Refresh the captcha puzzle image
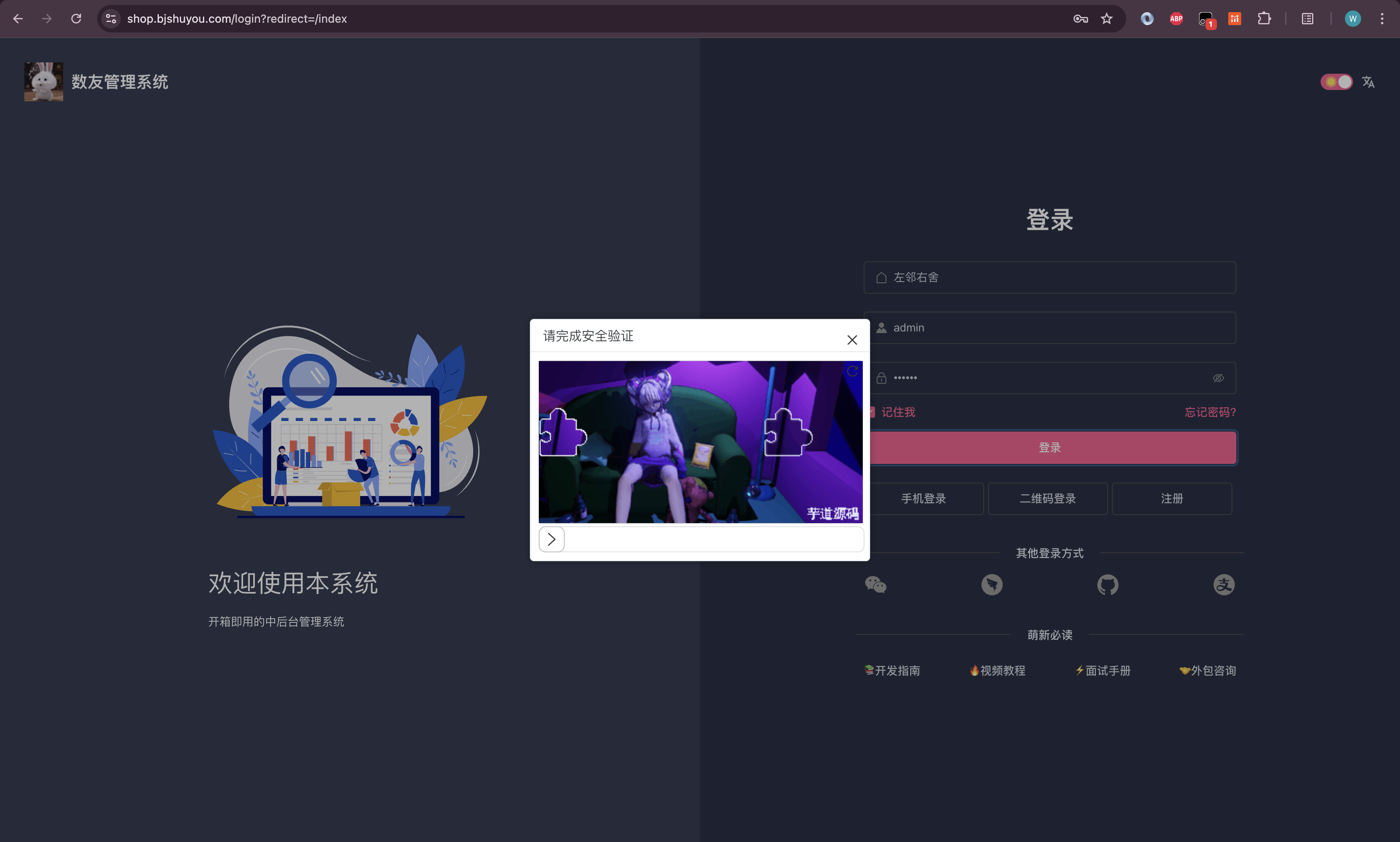The image size is (1400, 842). pos(852,372)
